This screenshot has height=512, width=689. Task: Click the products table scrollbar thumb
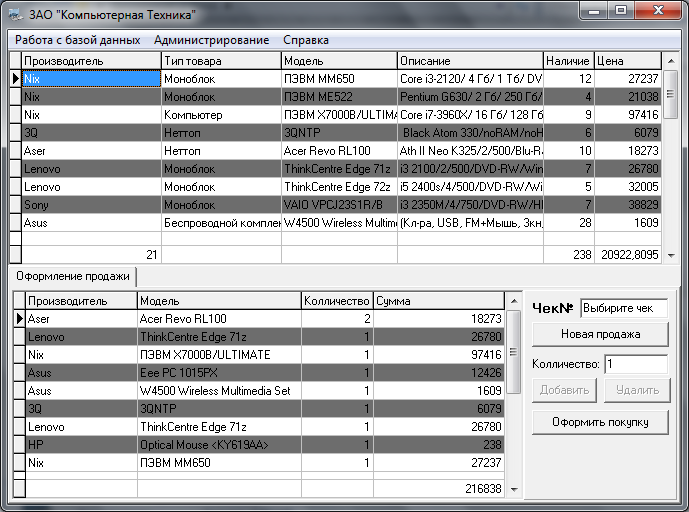click(x=670, y=94)
